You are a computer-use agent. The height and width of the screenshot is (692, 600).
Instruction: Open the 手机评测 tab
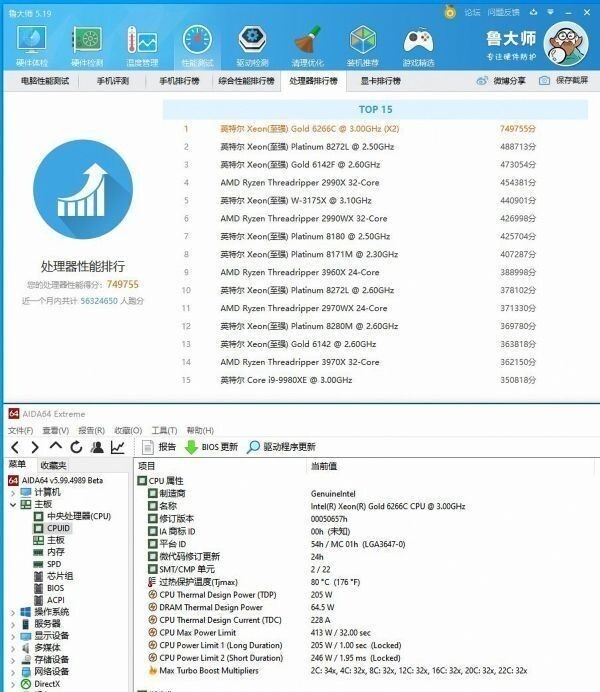tap(113, 81)
